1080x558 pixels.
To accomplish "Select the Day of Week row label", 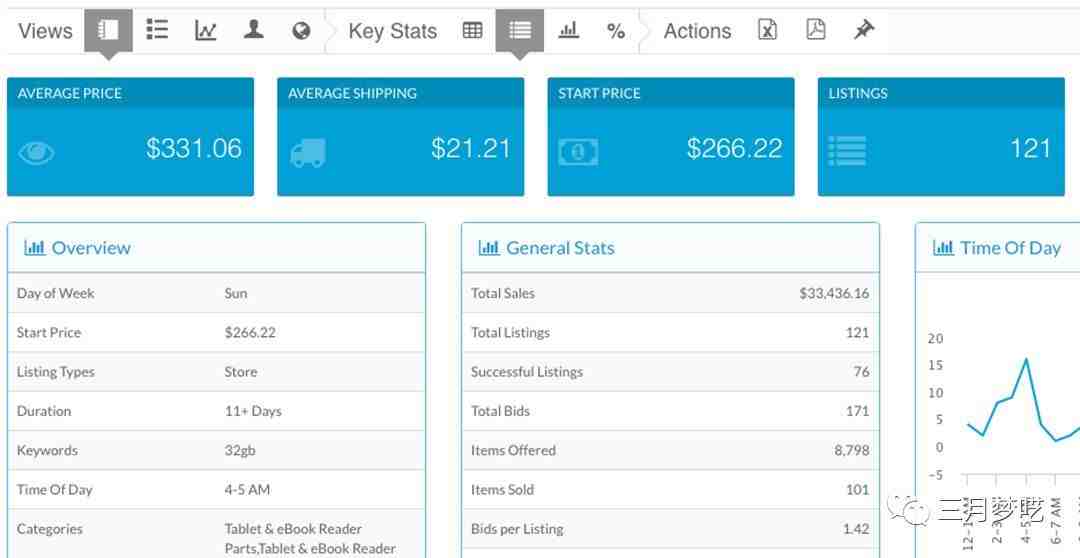I will (x=56, y=293).
